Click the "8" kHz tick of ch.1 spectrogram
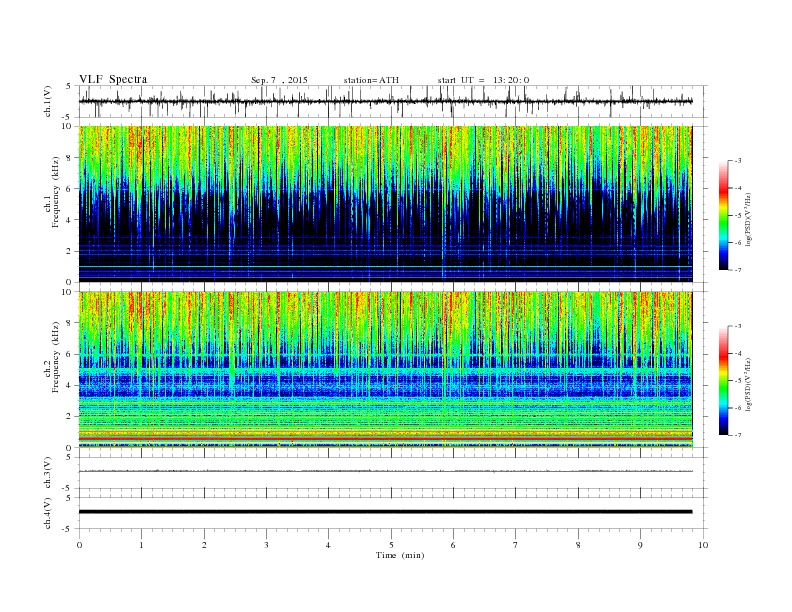The width and height of the screenshot is (792, 612). (70, 158)
